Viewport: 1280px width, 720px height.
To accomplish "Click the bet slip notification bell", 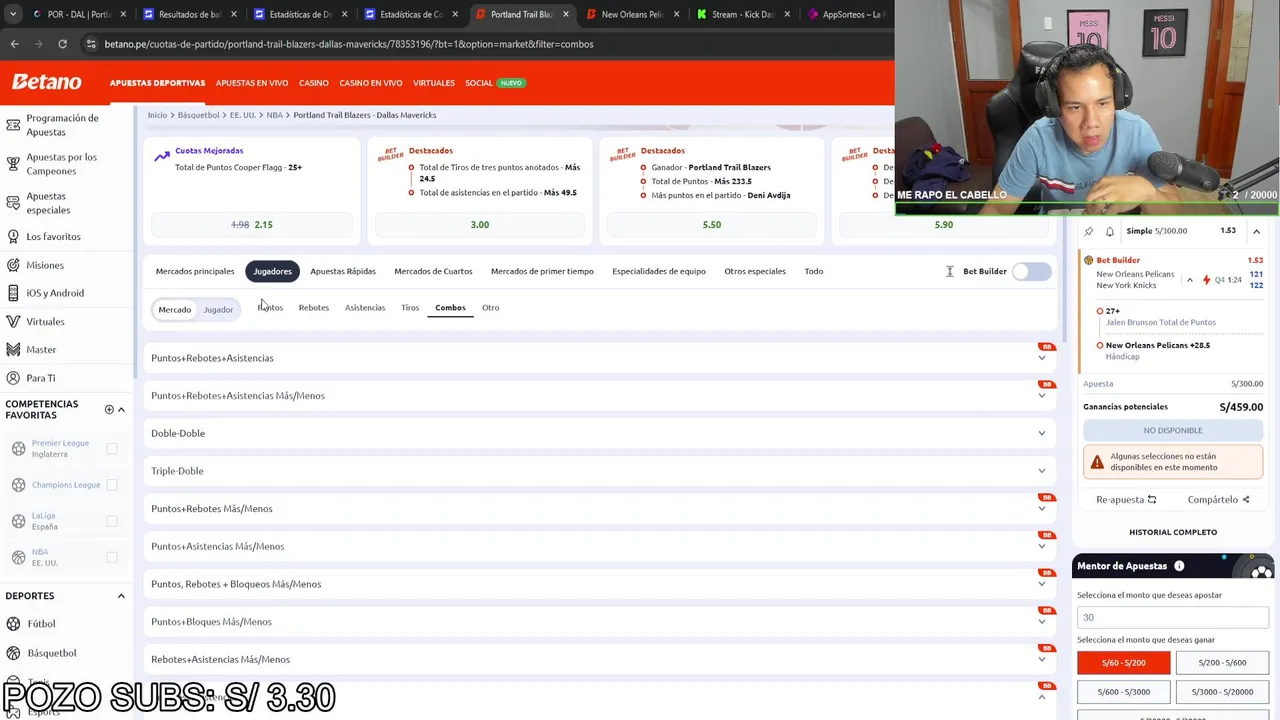I will [1109, 231].
